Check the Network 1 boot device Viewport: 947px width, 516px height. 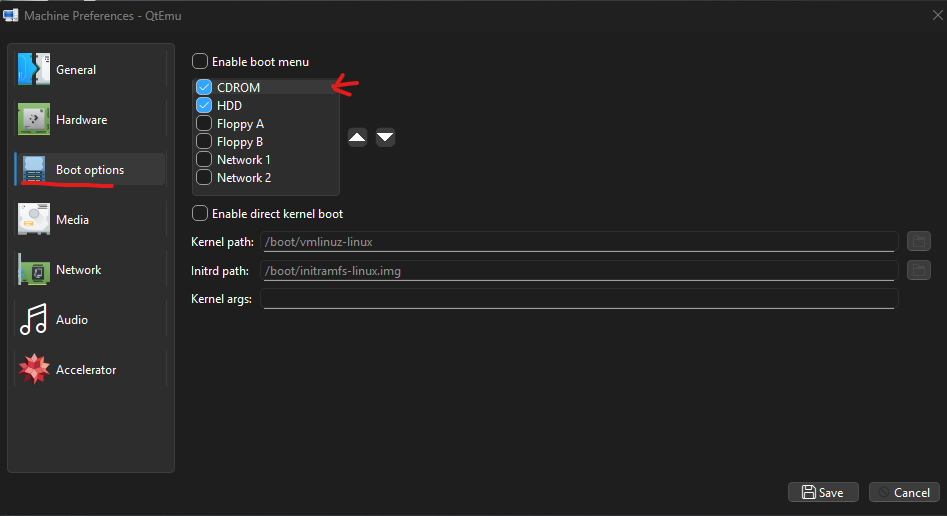click(204, 160)
